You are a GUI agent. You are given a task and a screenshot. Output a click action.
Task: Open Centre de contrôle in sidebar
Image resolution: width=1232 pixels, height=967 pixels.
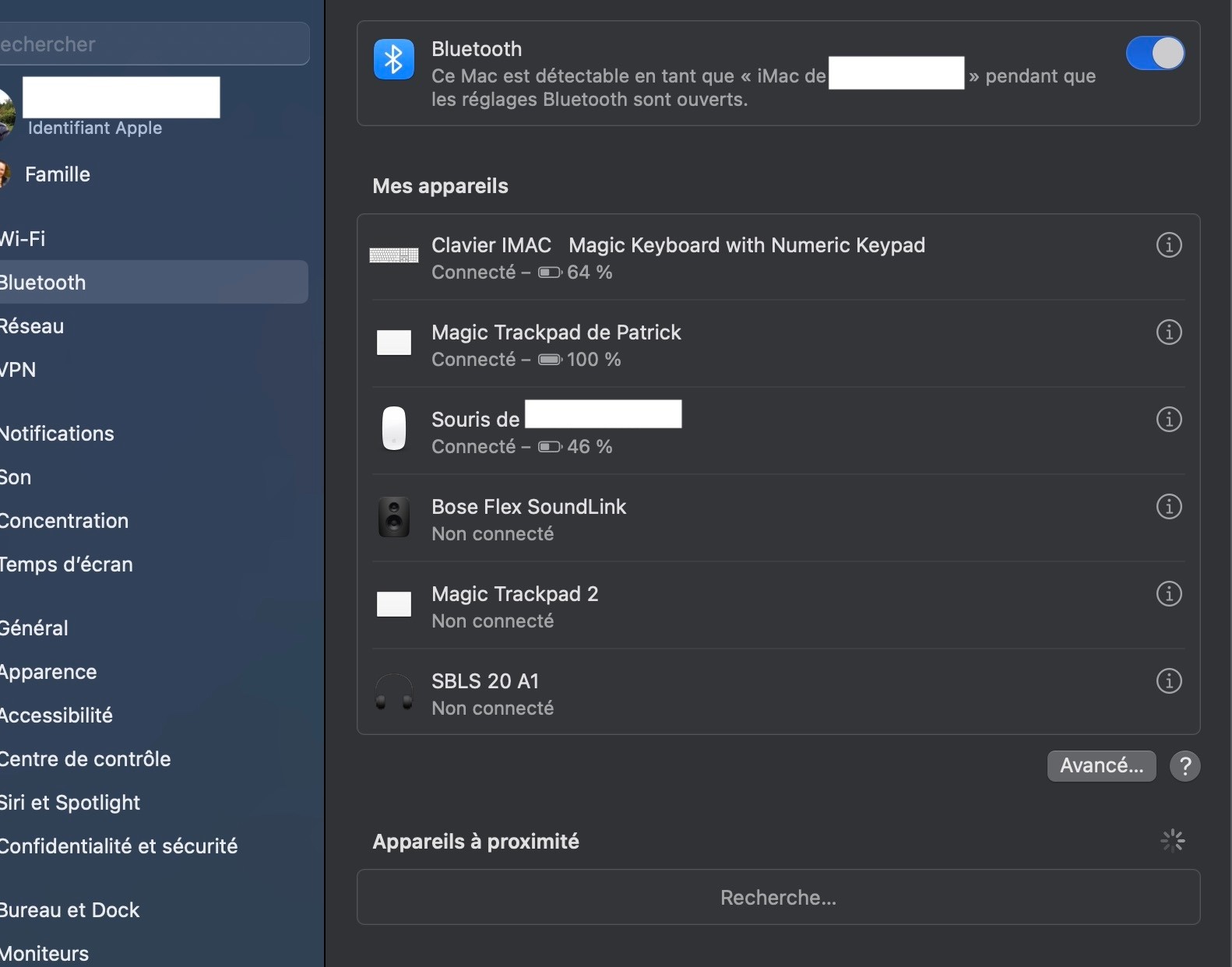[x=86, y=759]
